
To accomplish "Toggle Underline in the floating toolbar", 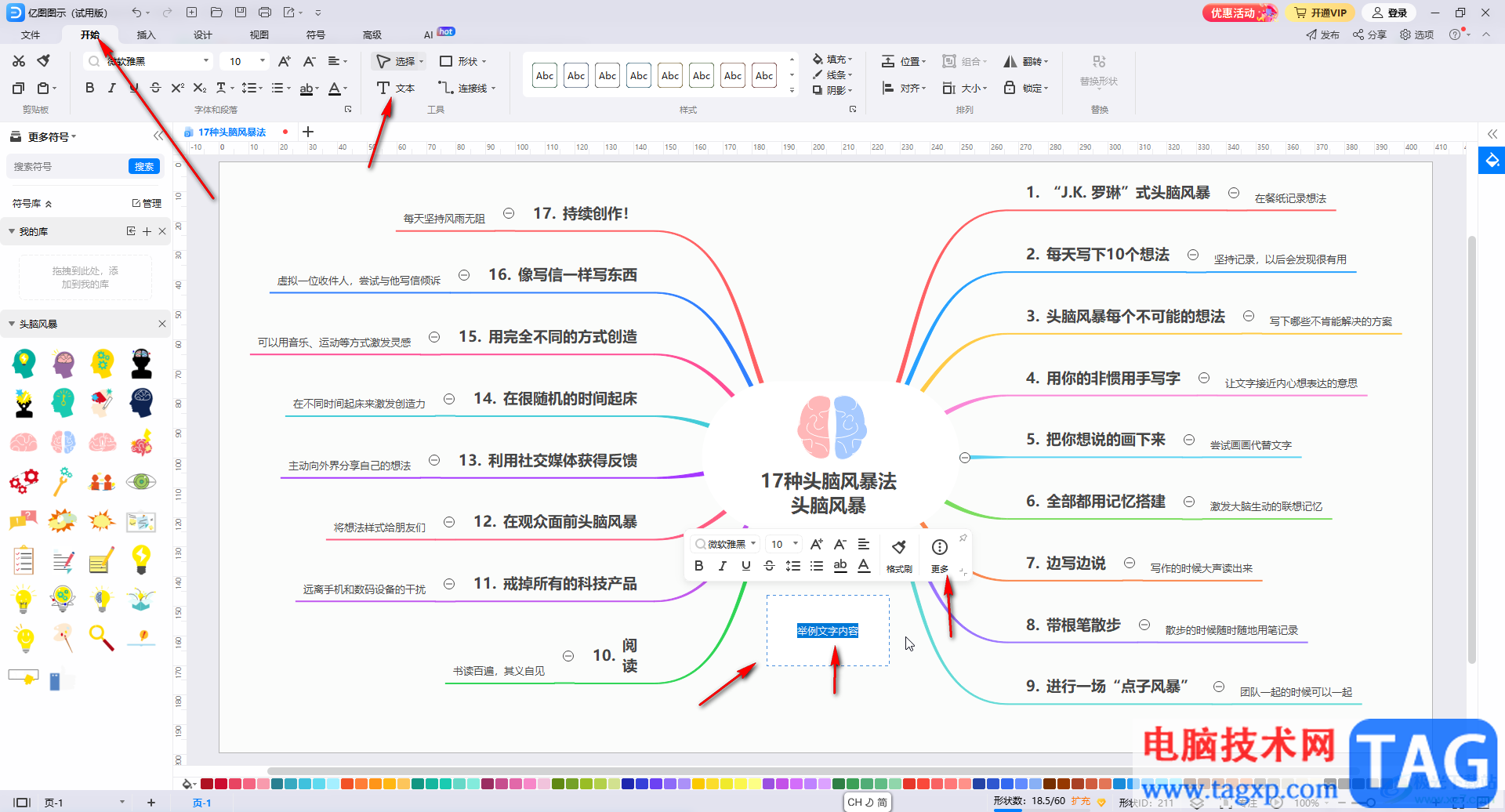I will click(746, 566).
